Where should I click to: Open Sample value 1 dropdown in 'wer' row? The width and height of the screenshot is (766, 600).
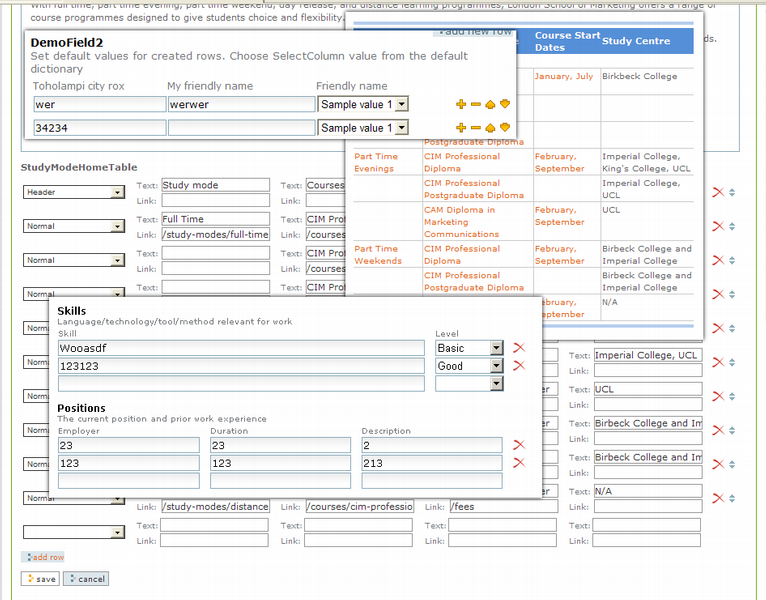click(402, 104)
